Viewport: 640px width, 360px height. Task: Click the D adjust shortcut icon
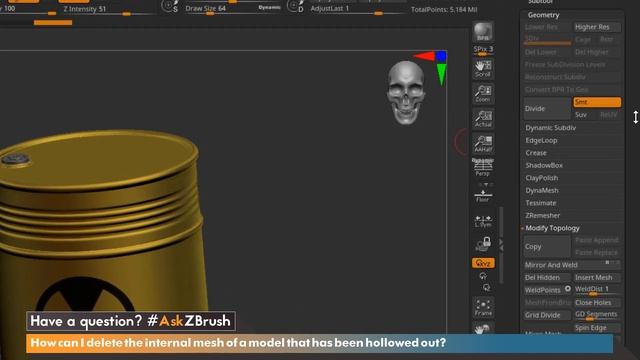pyautogui.click(x=295, y=7)
